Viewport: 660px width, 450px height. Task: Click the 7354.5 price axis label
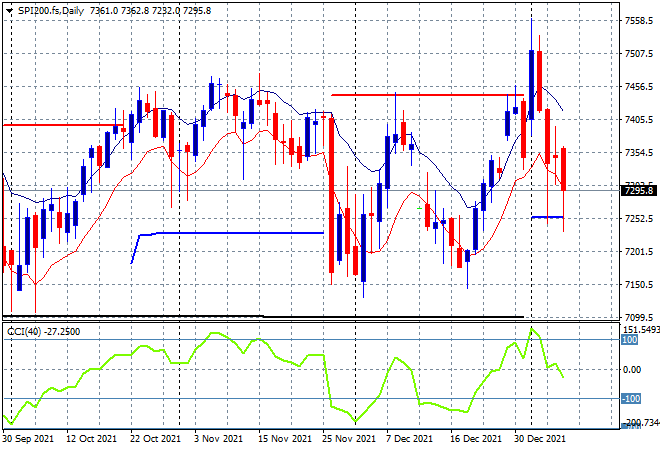pos(639,152)
